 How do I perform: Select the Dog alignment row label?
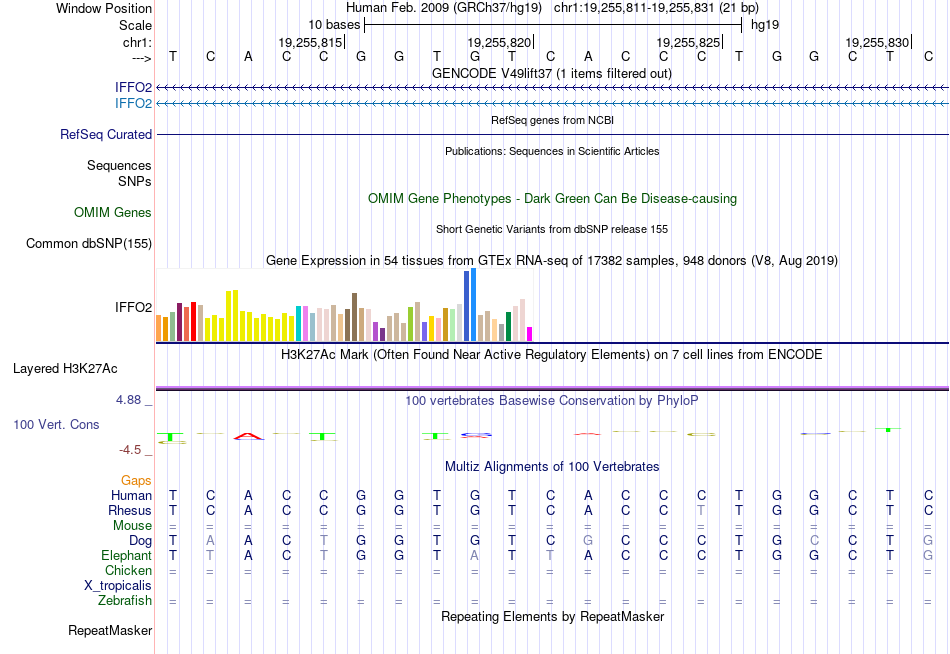tap(141, 541)
